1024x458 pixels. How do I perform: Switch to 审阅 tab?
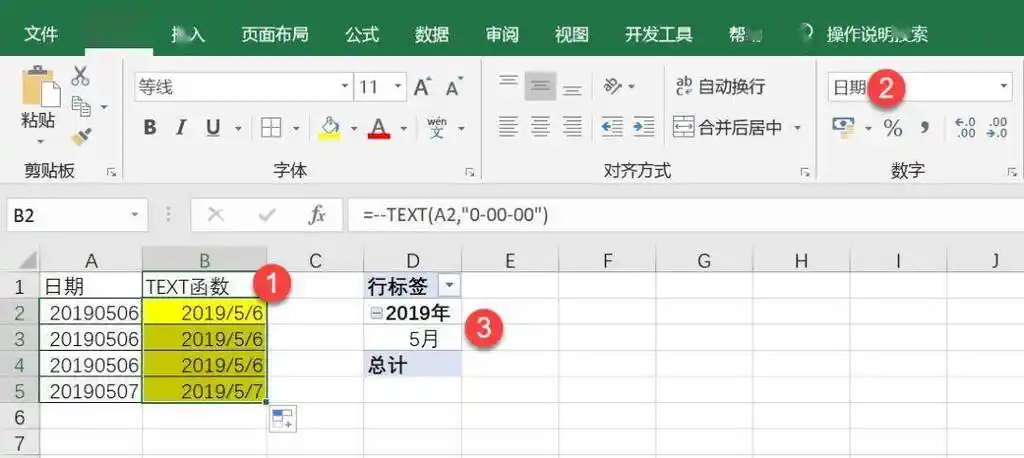point(502,34)
